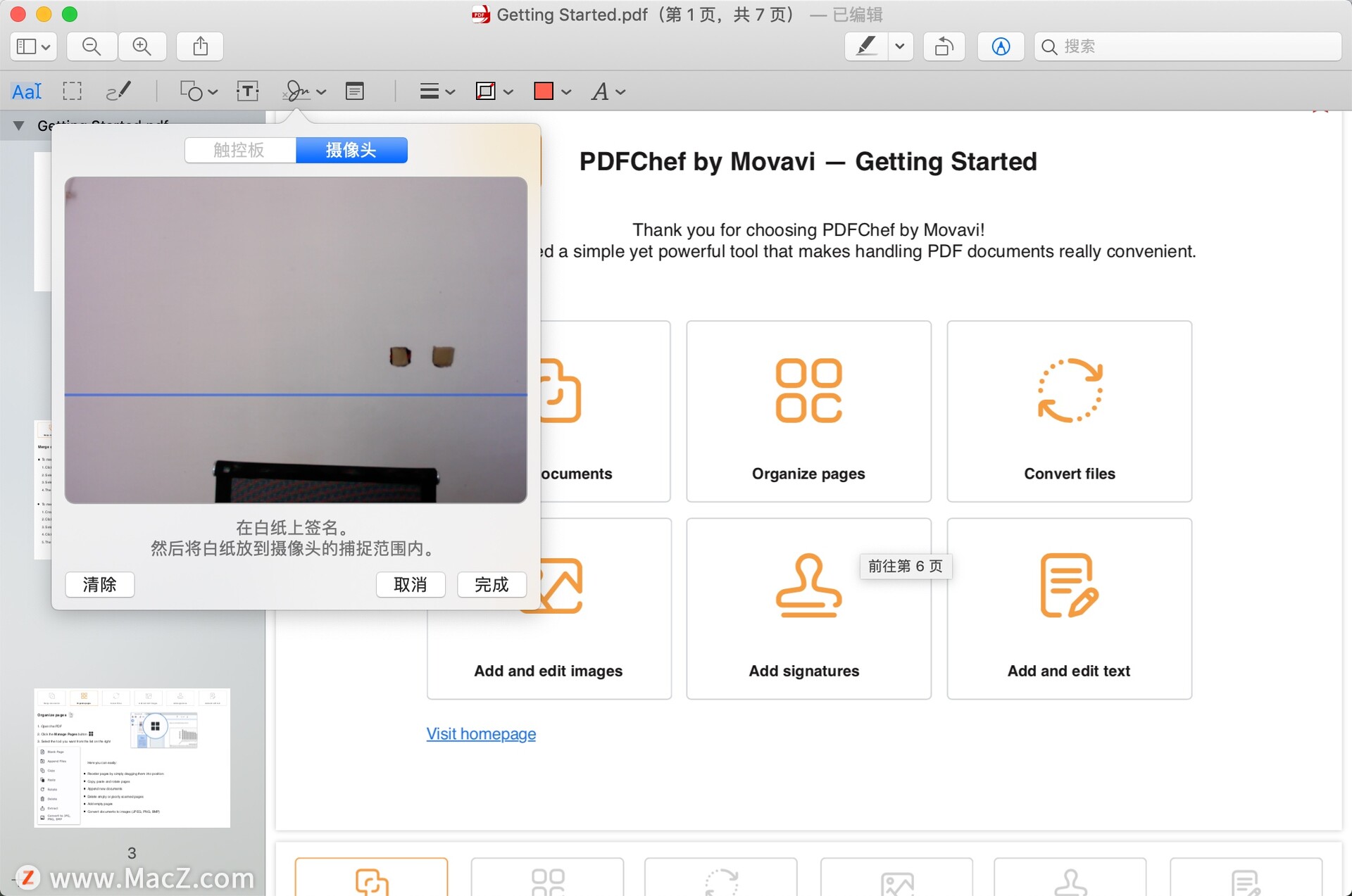Click the camera preview area

pos(296,340)
